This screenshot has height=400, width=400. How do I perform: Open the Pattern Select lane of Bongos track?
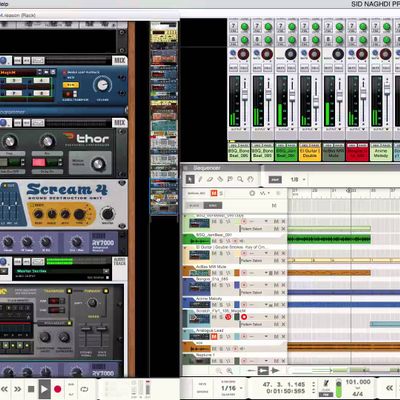(x=251, y=292)
